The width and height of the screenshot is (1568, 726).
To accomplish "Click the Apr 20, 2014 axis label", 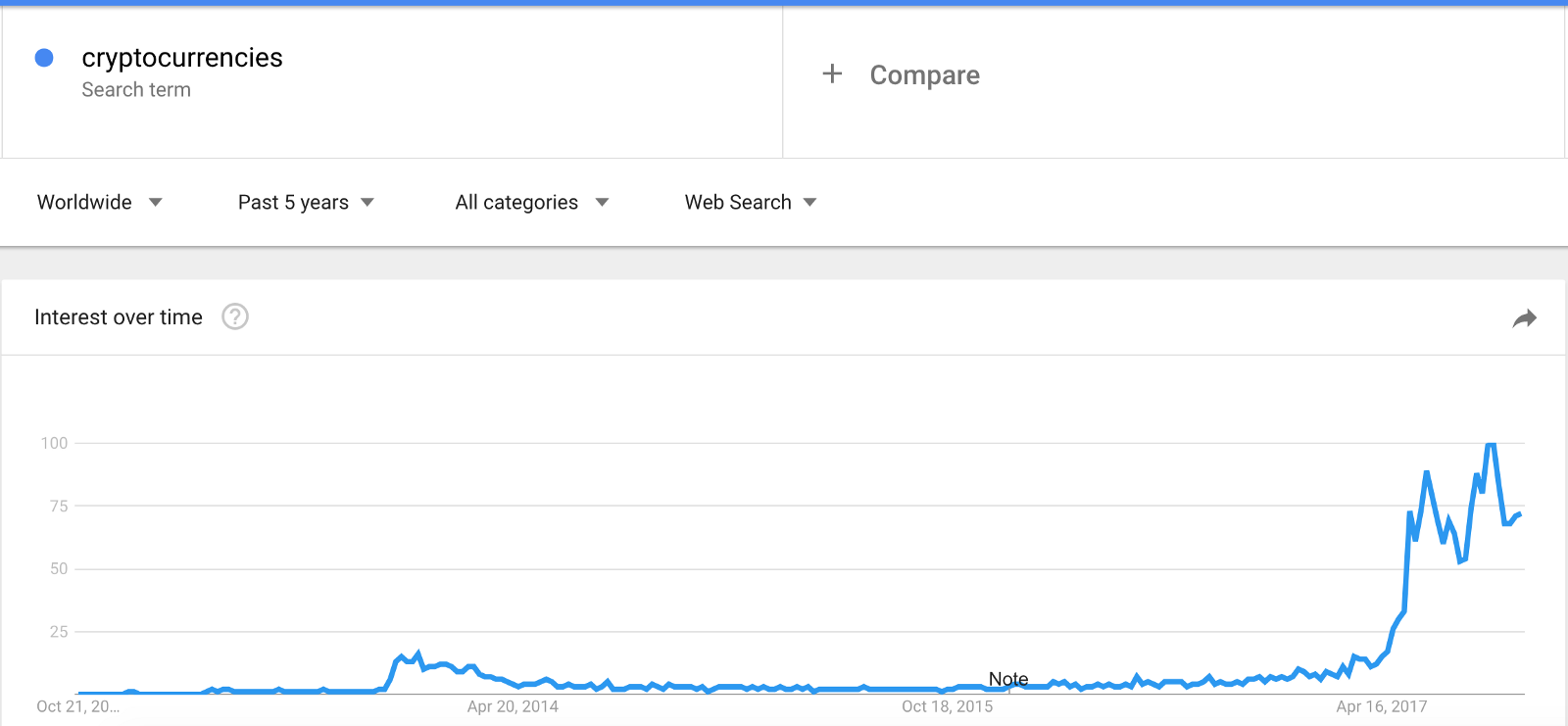I will [513, 706].
